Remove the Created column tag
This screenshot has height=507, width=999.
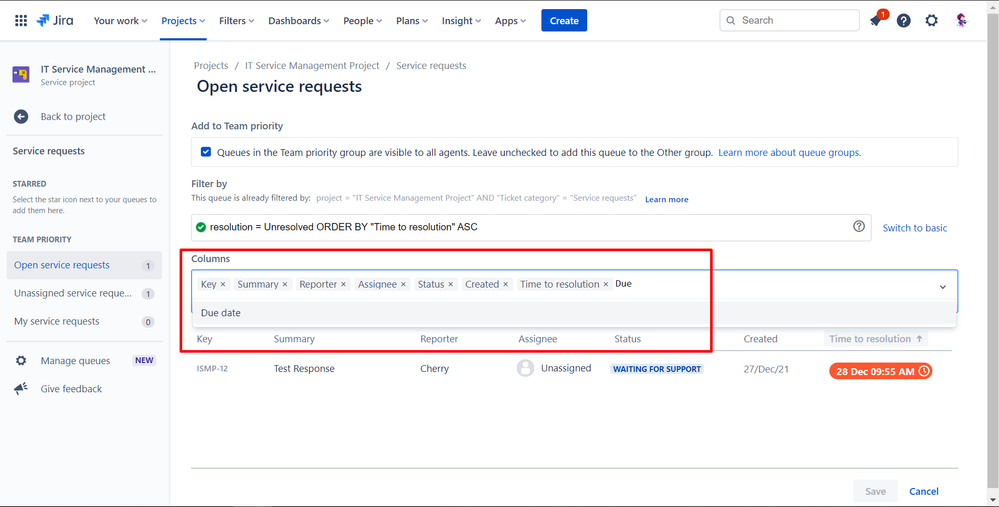click(505, 285)
